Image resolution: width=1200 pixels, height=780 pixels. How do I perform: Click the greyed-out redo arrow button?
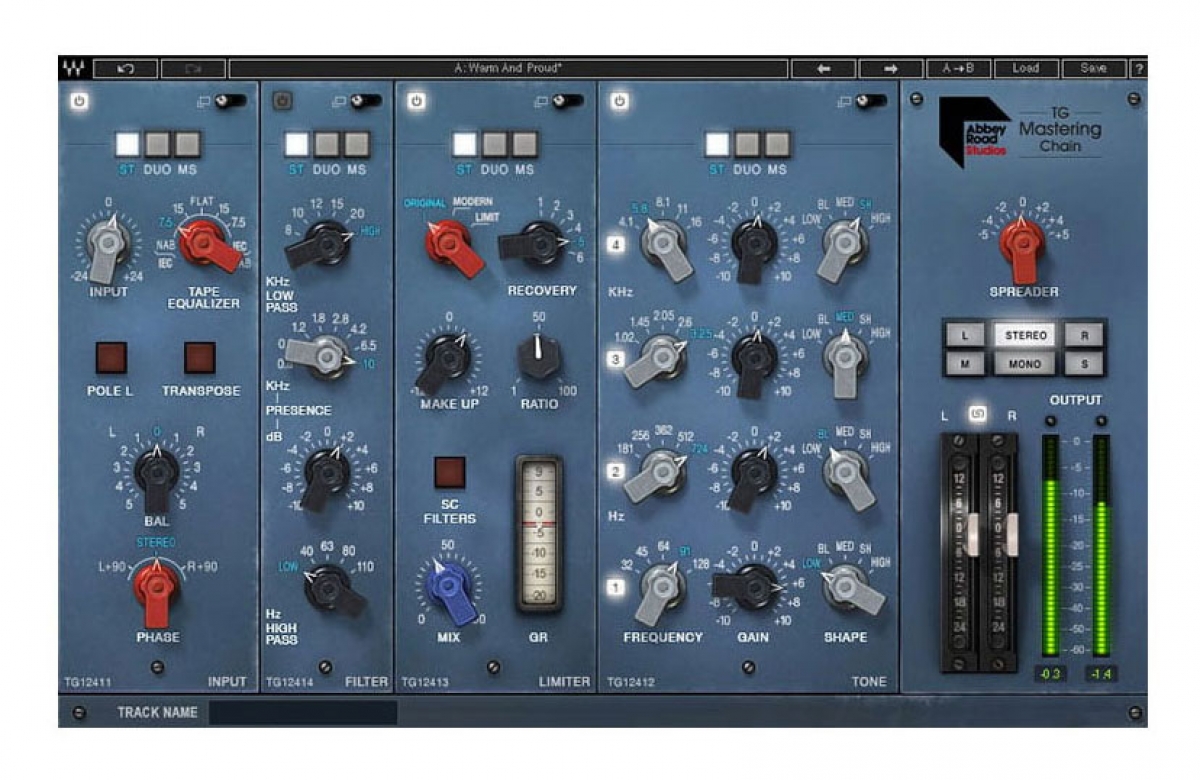(x=193, y=68)
